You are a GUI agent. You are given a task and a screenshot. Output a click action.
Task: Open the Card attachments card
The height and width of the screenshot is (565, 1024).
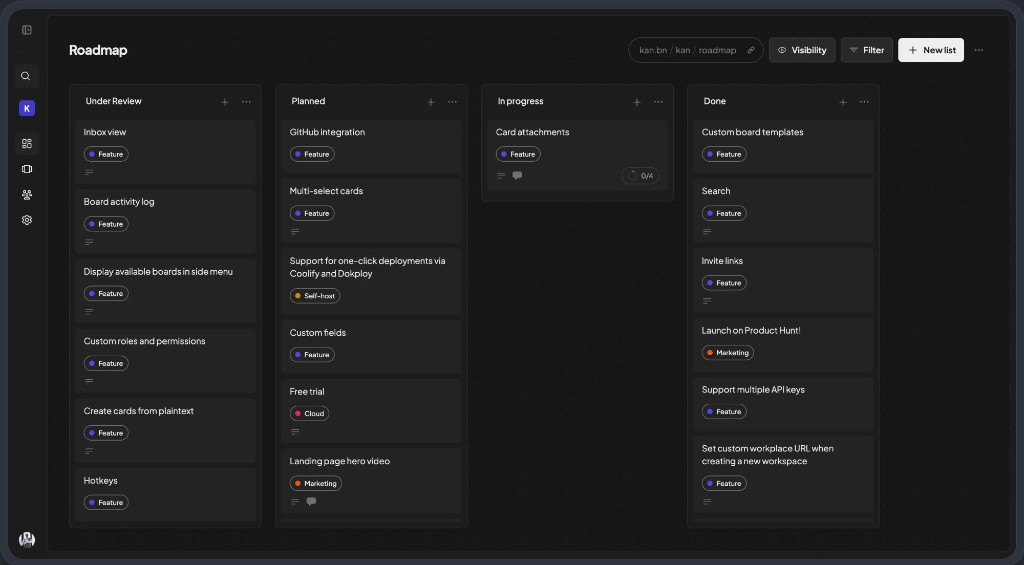[x=577, y=155]
